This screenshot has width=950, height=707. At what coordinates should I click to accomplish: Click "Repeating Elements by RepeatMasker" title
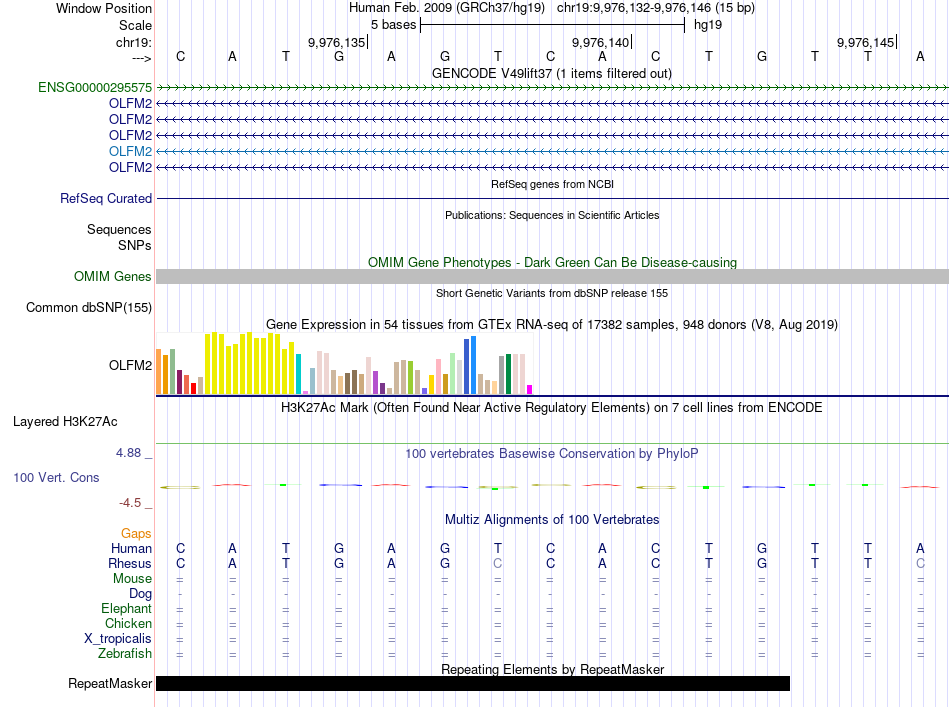(553, 669)
